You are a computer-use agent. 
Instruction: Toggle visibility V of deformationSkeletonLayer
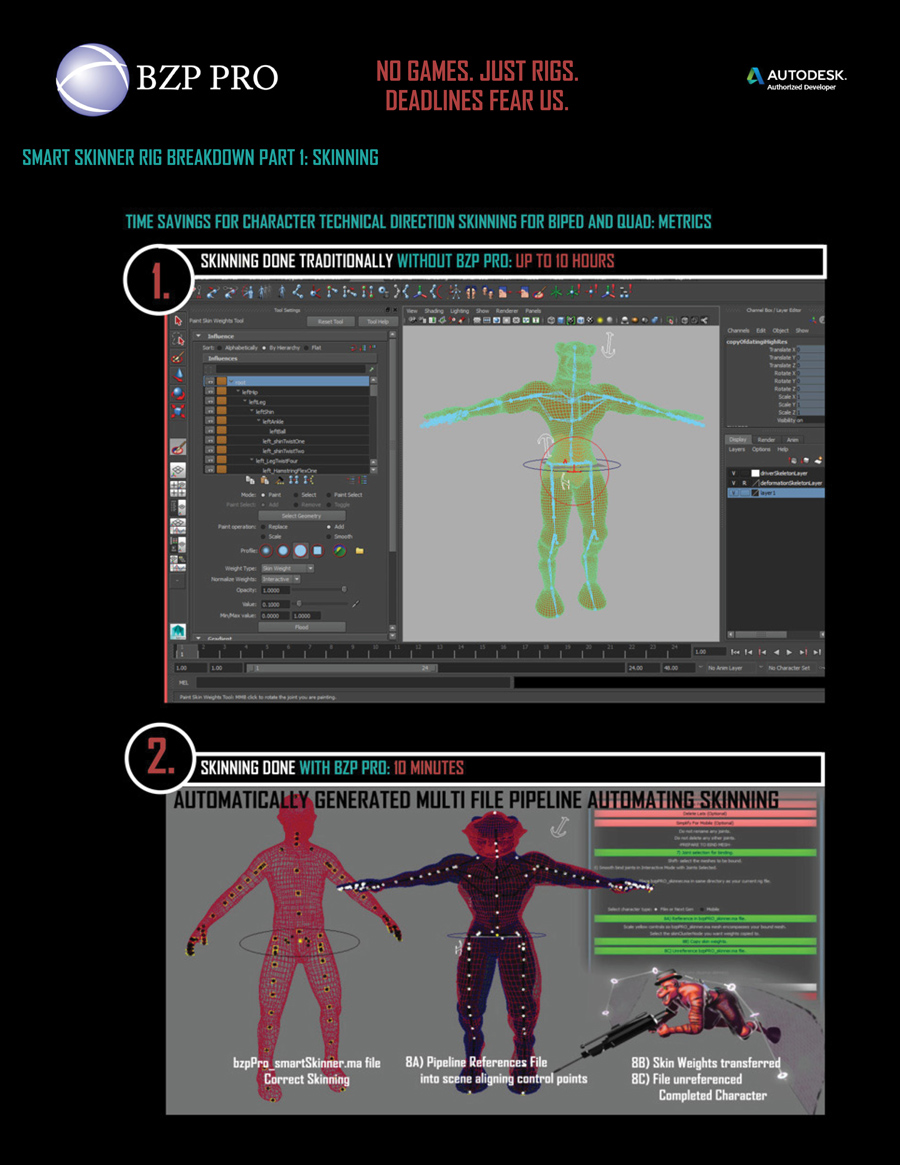point(734,483)
